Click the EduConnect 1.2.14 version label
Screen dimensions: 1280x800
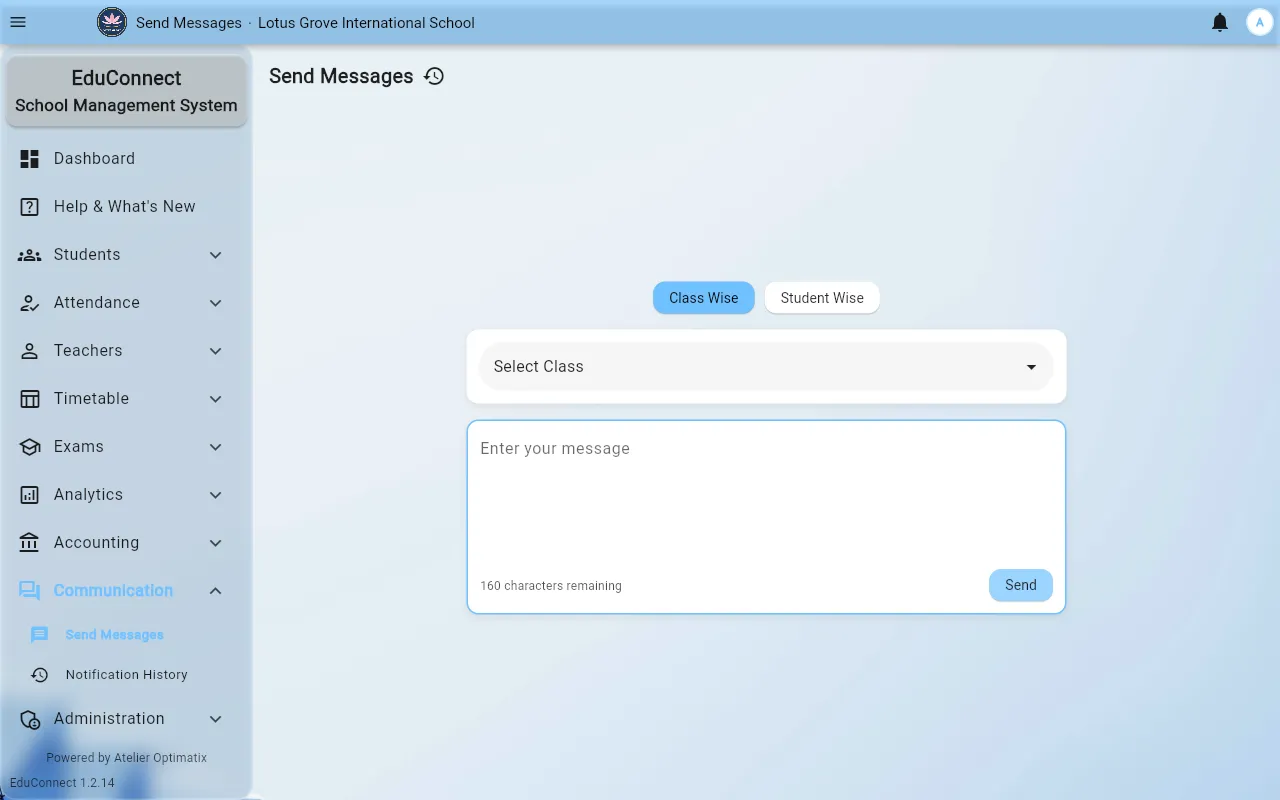(62, 783)
